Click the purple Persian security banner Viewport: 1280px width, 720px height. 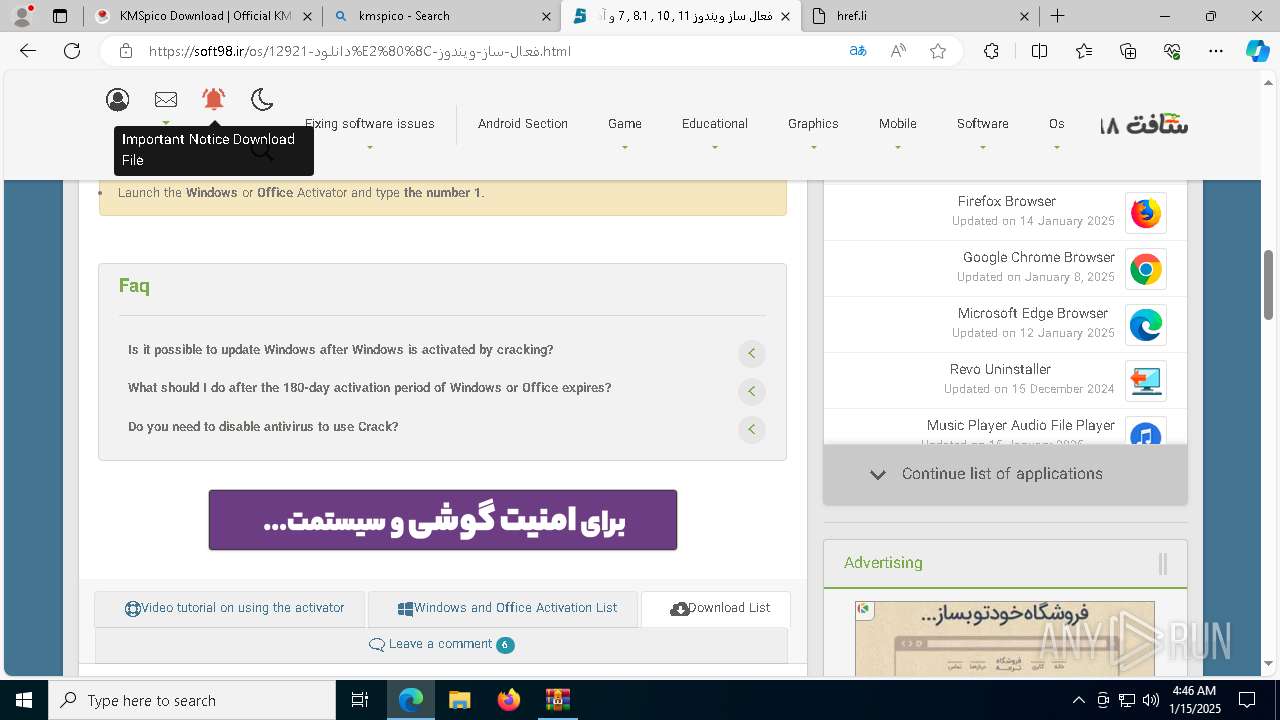pos(443,520)
